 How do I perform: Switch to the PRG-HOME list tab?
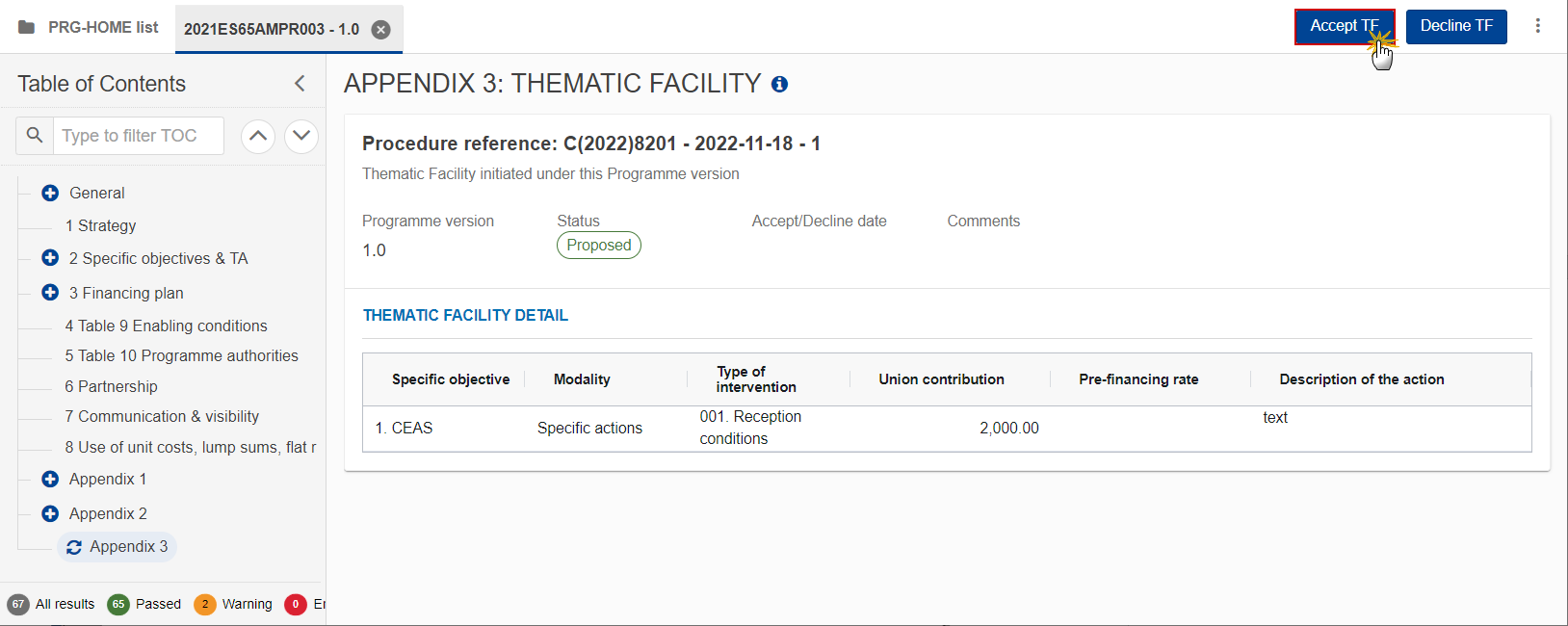tap(103, 28)
